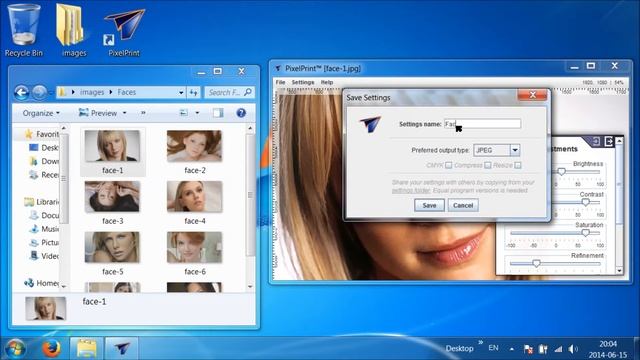
Task: Select Favorites in navigation pane
Action: 42,134
